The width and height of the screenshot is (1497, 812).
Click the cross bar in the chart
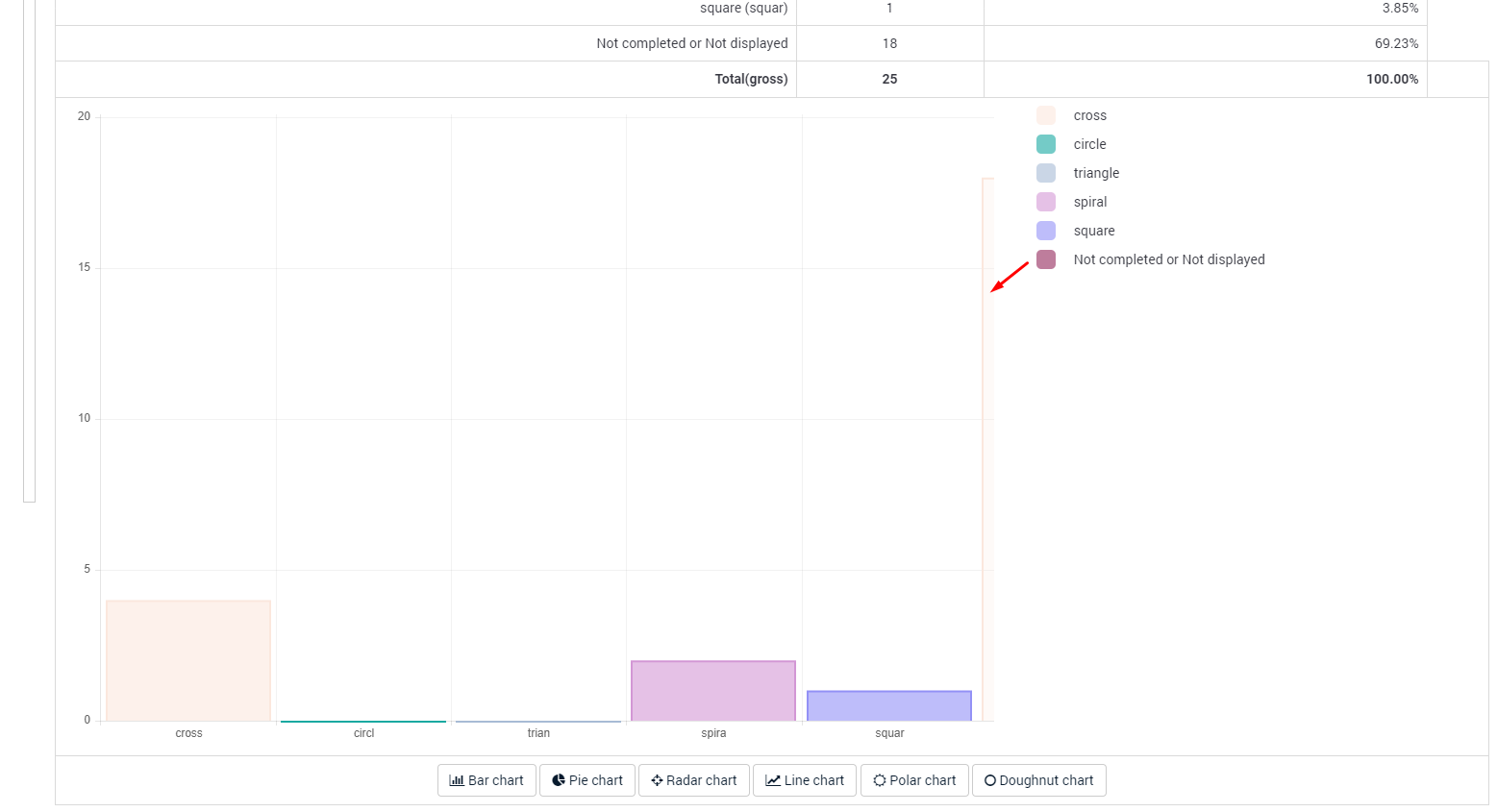point(188,660)
